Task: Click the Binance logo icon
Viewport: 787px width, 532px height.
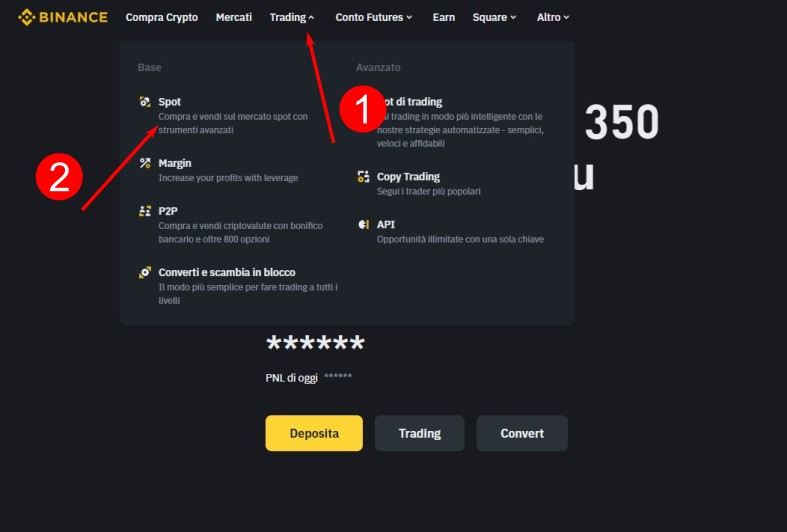Action: pyautogui.click(x=26, y=17)
